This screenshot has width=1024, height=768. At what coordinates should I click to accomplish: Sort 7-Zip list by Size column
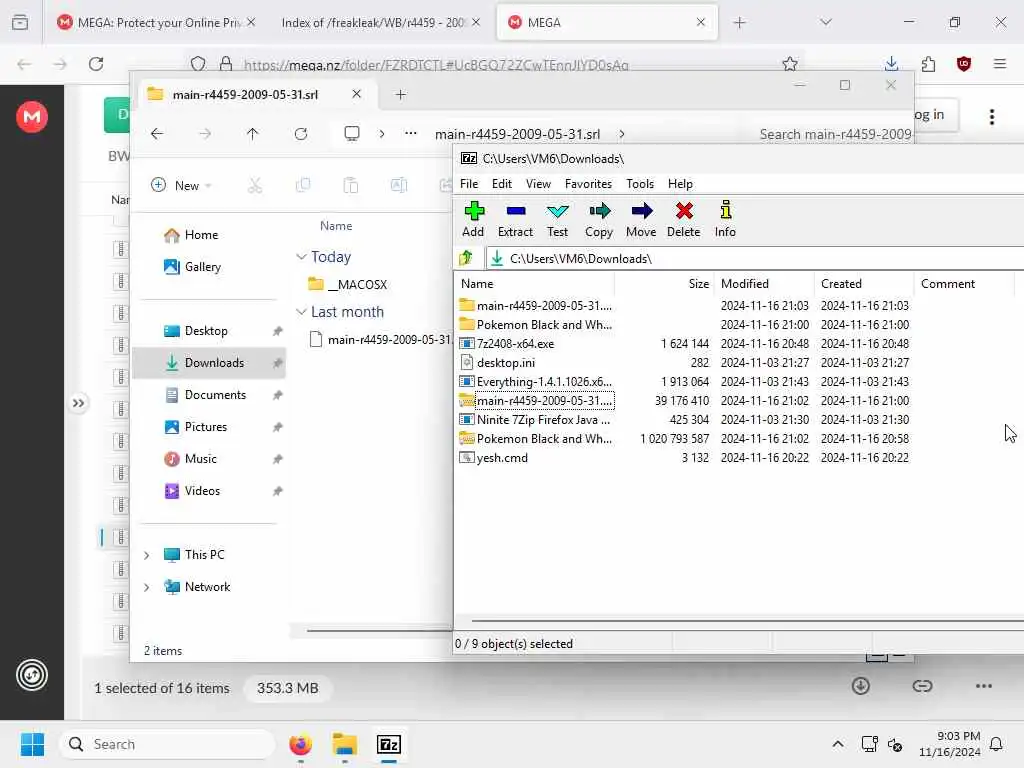[x=665, y=284]
